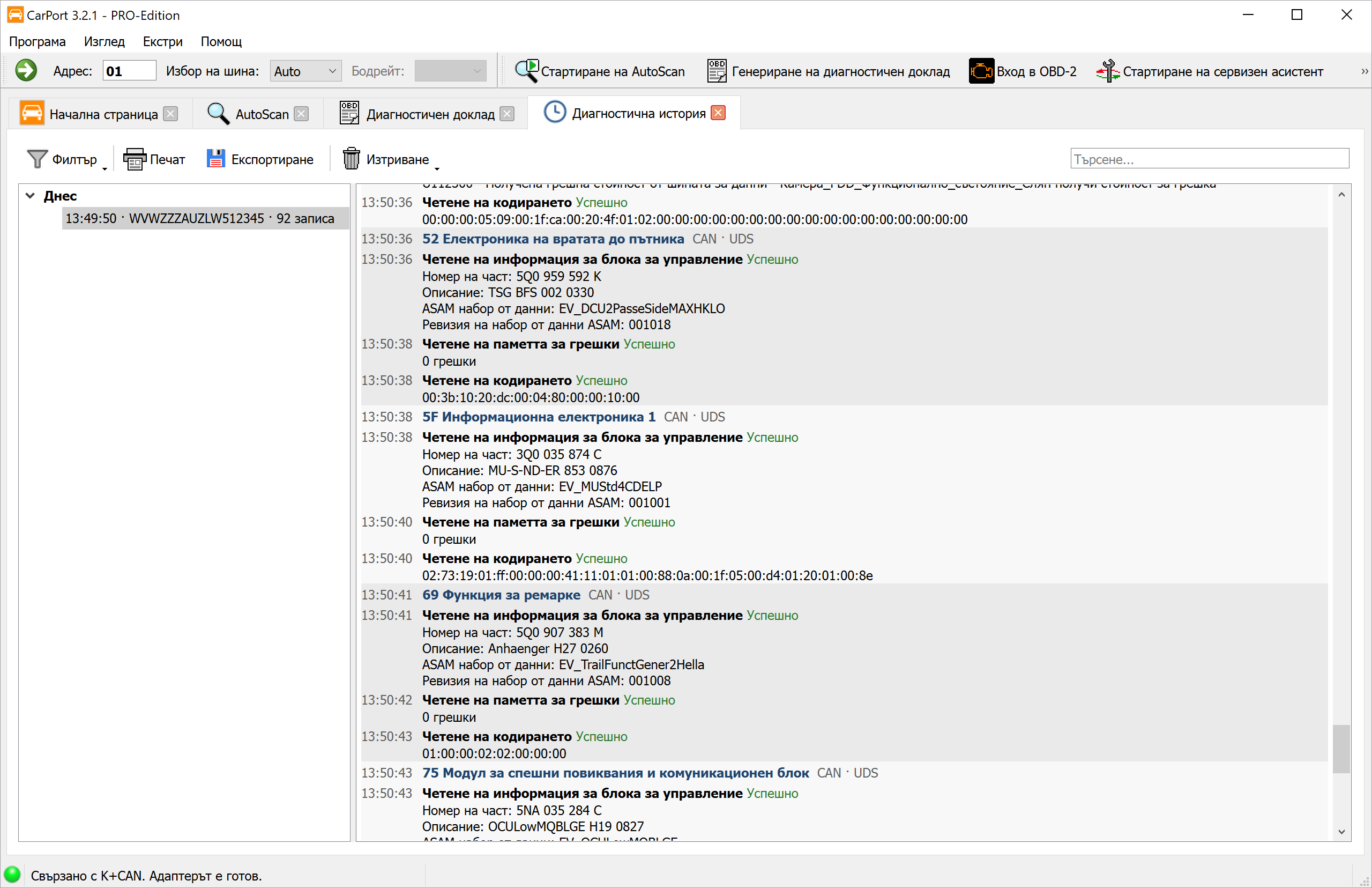1372x888 pixels.
Task: Click Генериране на диагностичен доклад button label
Action: pyautogui.click(x=841, y=71)
